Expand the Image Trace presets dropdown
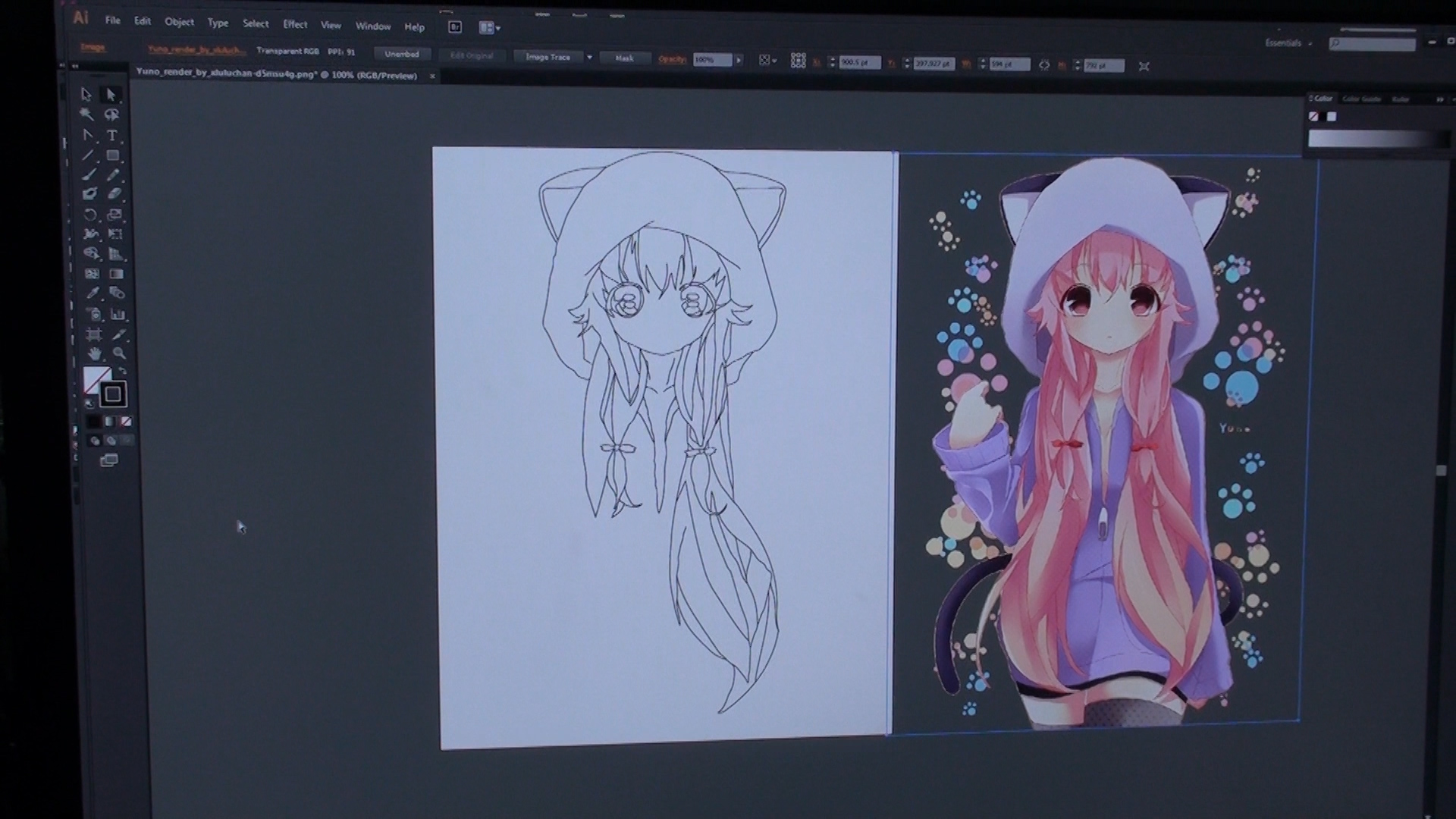This screenshot has width=1456, height=819. [x=589, y=58]
